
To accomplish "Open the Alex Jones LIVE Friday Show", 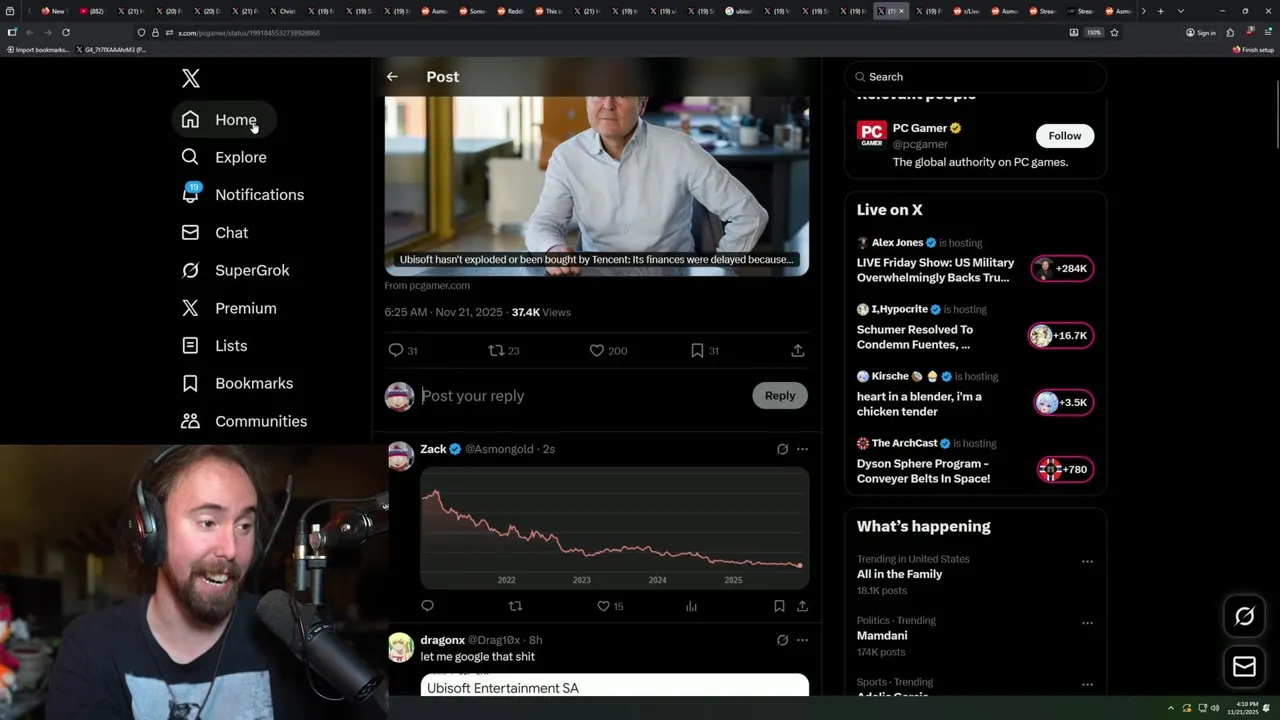I will (x=935, y=270).
